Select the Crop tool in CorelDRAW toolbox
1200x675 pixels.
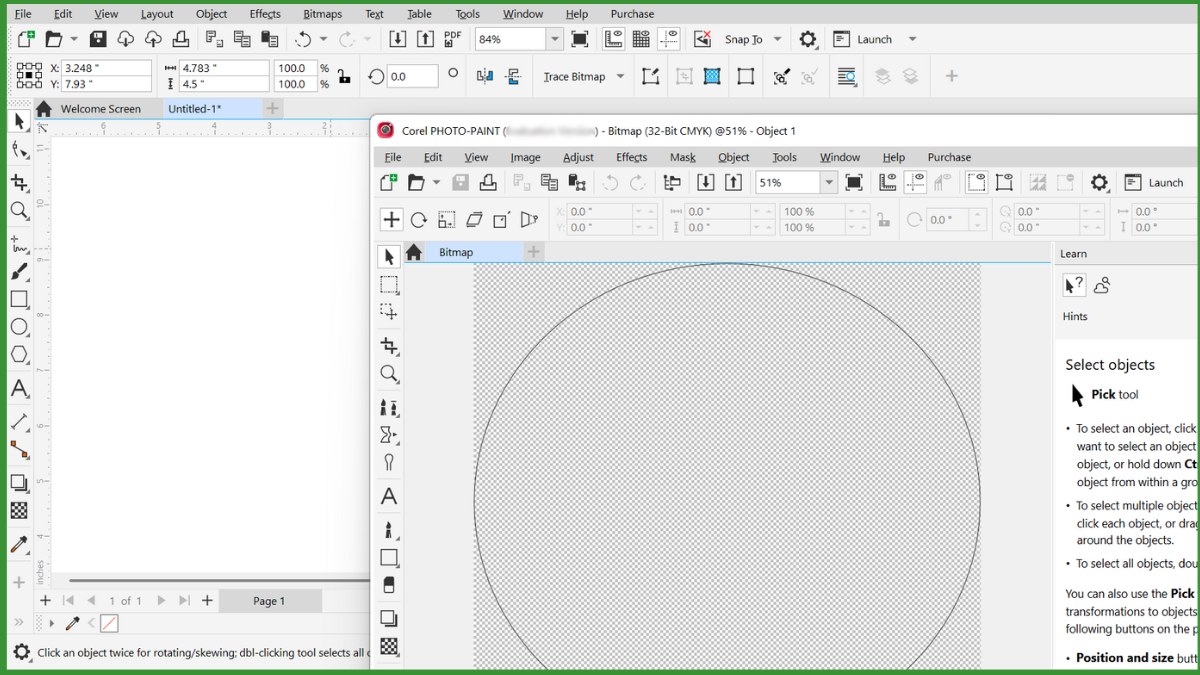tap(19, 182)
